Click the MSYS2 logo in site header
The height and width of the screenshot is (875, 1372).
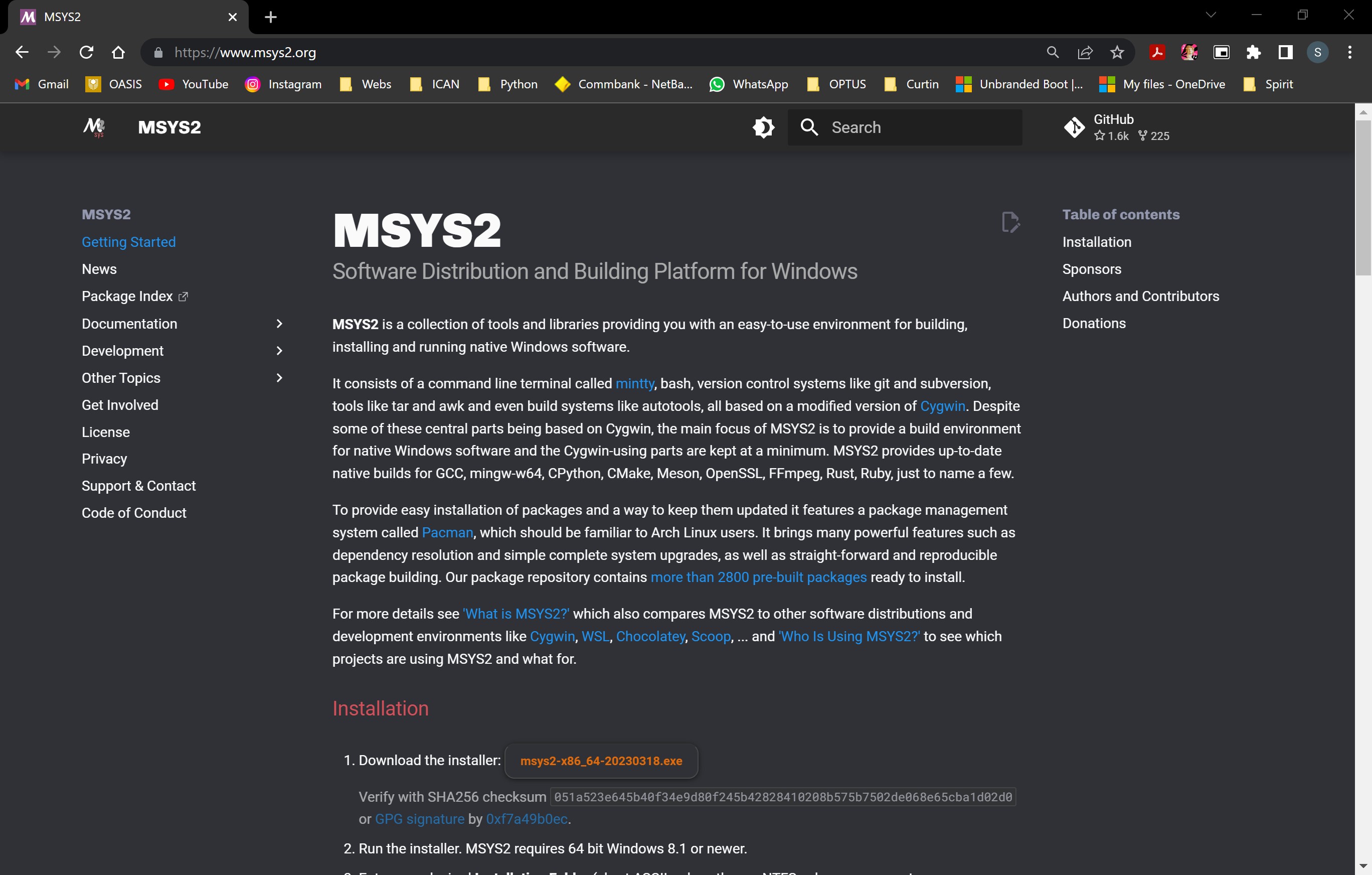(94, 126)
